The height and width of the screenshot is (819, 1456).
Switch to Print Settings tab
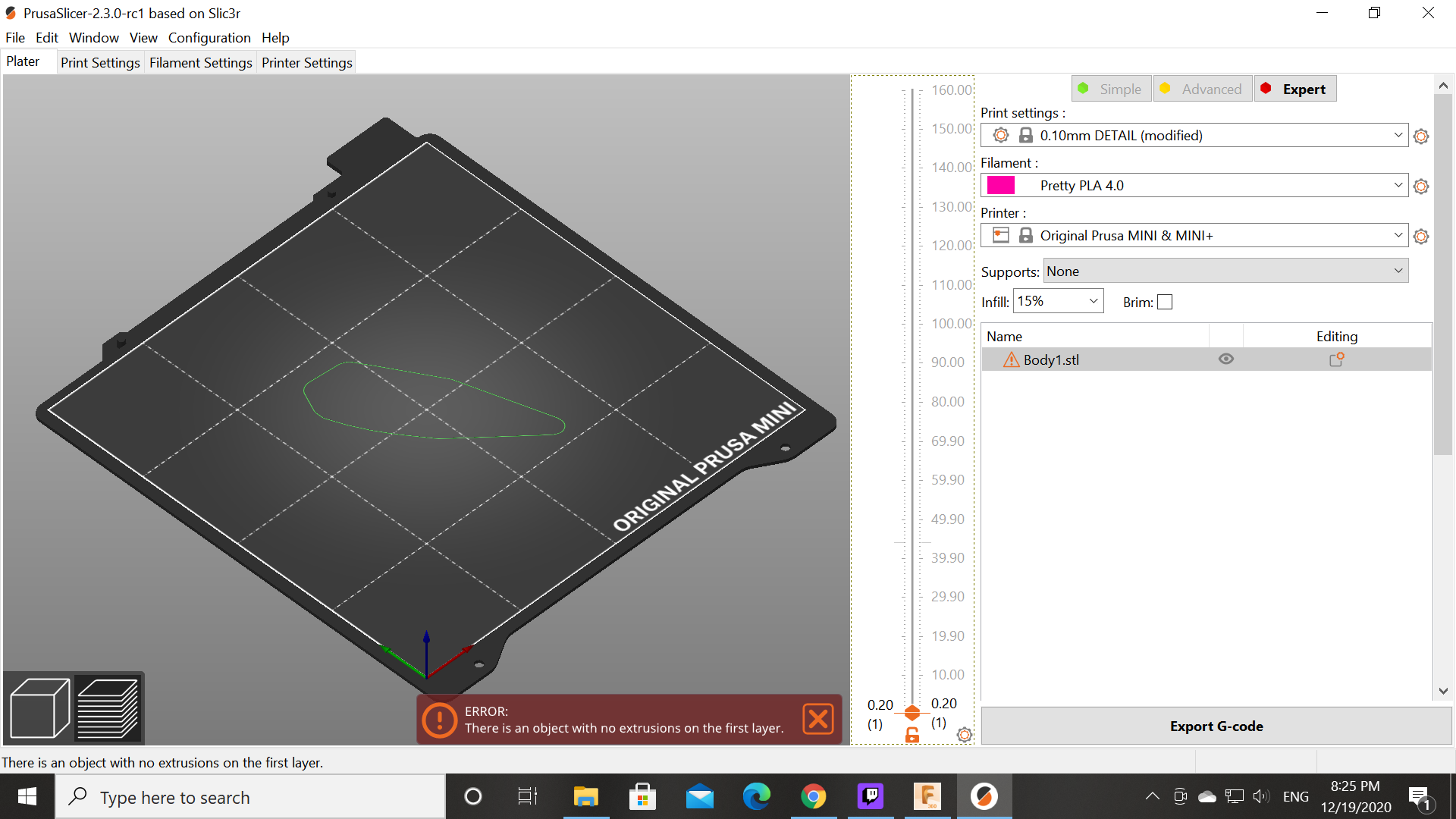click(x=100, y=62)
